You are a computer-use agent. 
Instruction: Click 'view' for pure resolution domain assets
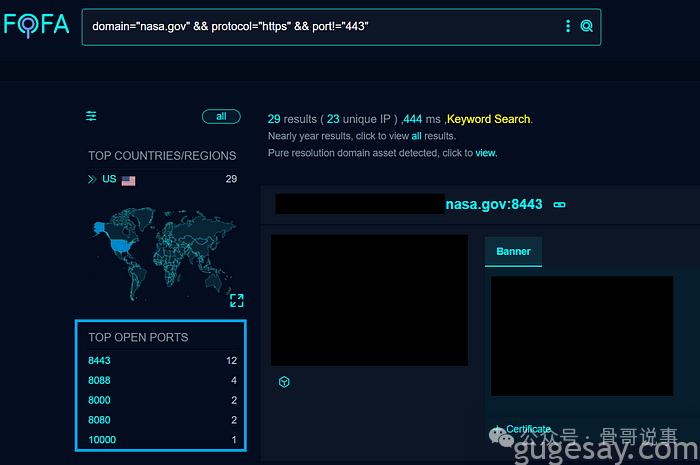pyautogui.click(x=485, y=153)
